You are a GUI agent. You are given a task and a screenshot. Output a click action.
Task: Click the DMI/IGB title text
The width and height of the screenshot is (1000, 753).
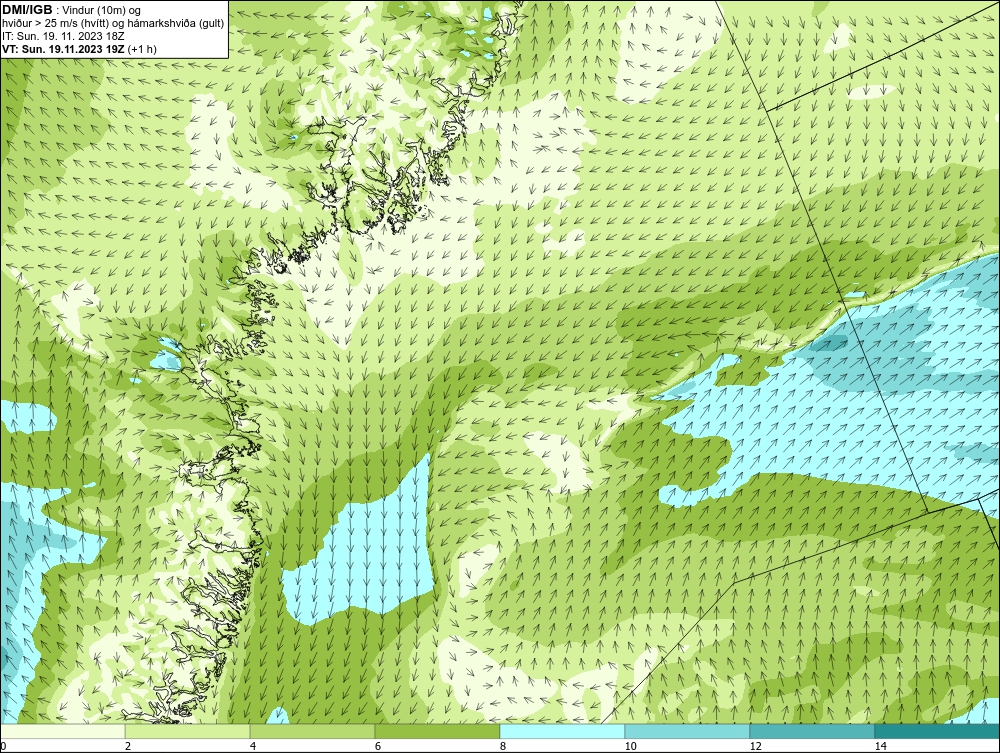(29, 10)
